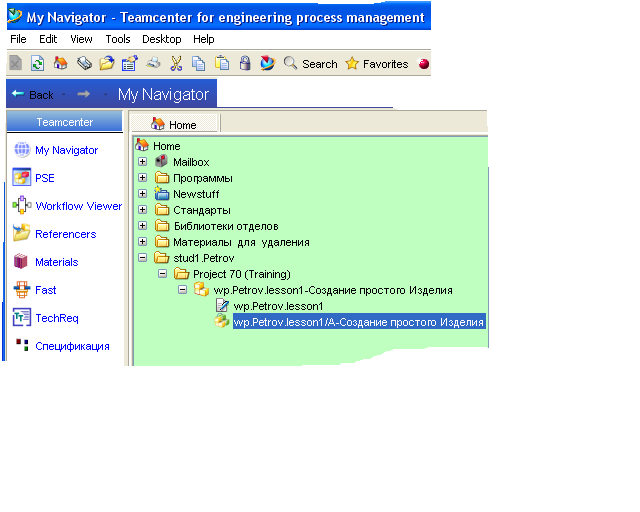Collapse the Project 70 (Training) folder

pyautogui.click(x=162, y=274)
